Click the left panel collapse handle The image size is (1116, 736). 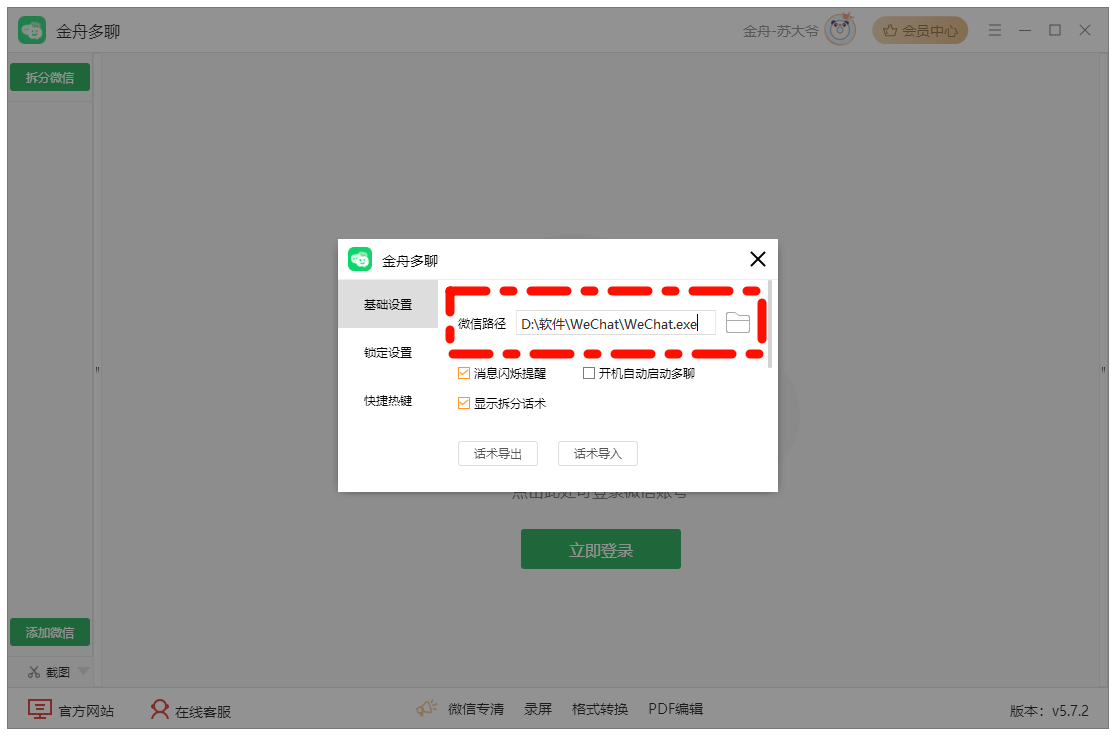(97, 369)
